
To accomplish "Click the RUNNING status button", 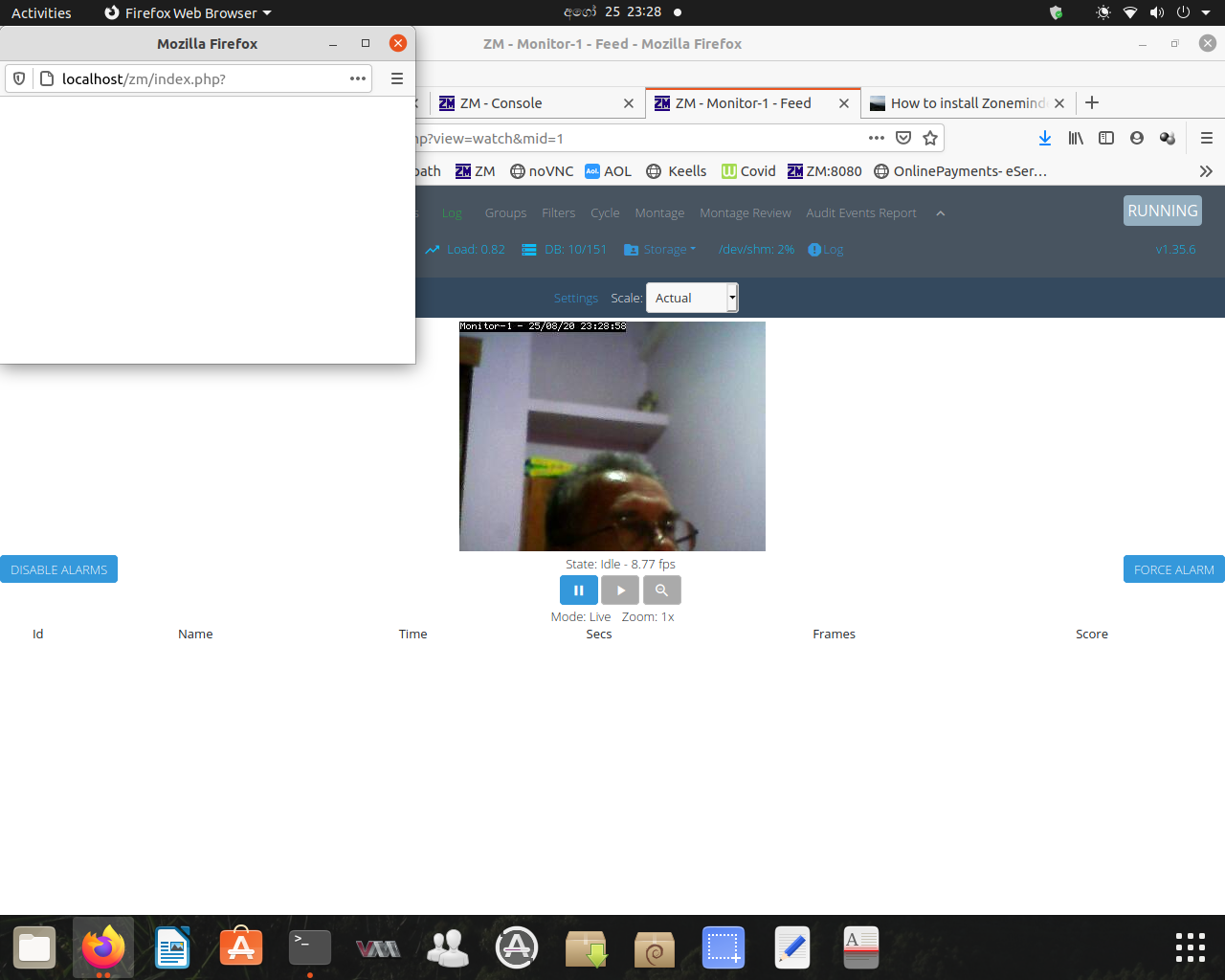I will tap(1163, 211).
